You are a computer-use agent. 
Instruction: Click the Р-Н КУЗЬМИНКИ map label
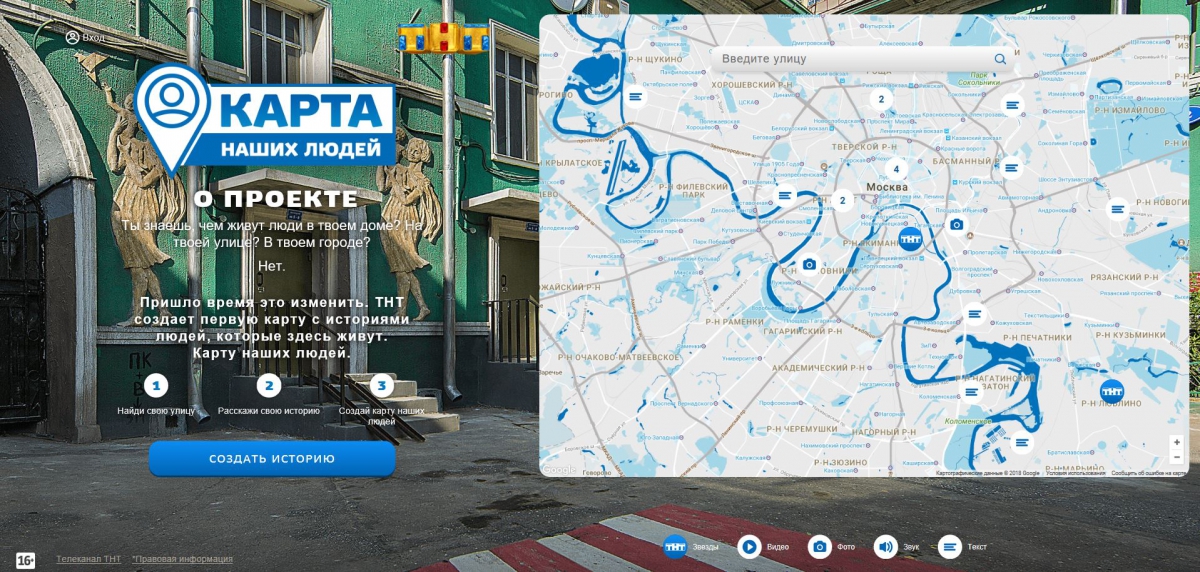coord(1128,335)
